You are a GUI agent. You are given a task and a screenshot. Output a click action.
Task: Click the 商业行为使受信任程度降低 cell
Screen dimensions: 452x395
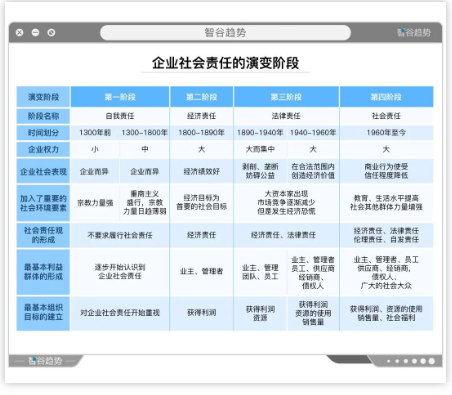pyautogui.click(x=386, y=171)
